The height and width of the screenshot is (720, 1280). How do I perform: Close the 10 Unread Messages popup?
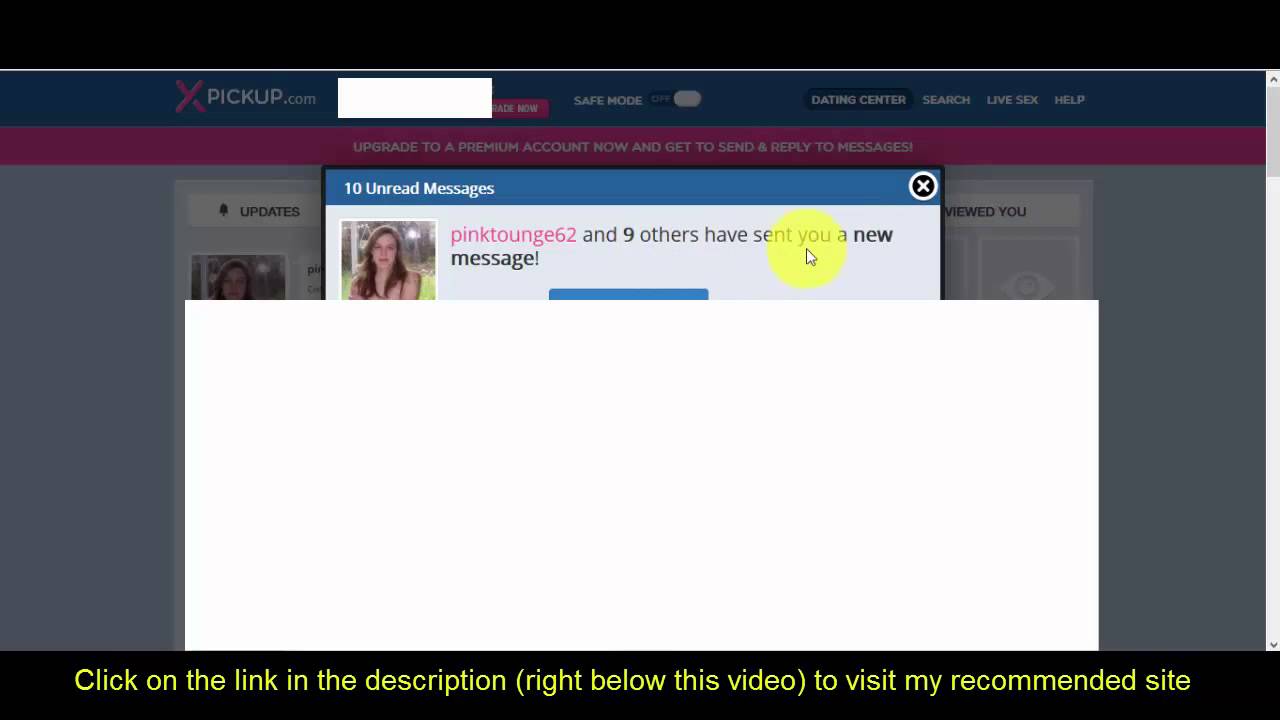pos(923,187)
